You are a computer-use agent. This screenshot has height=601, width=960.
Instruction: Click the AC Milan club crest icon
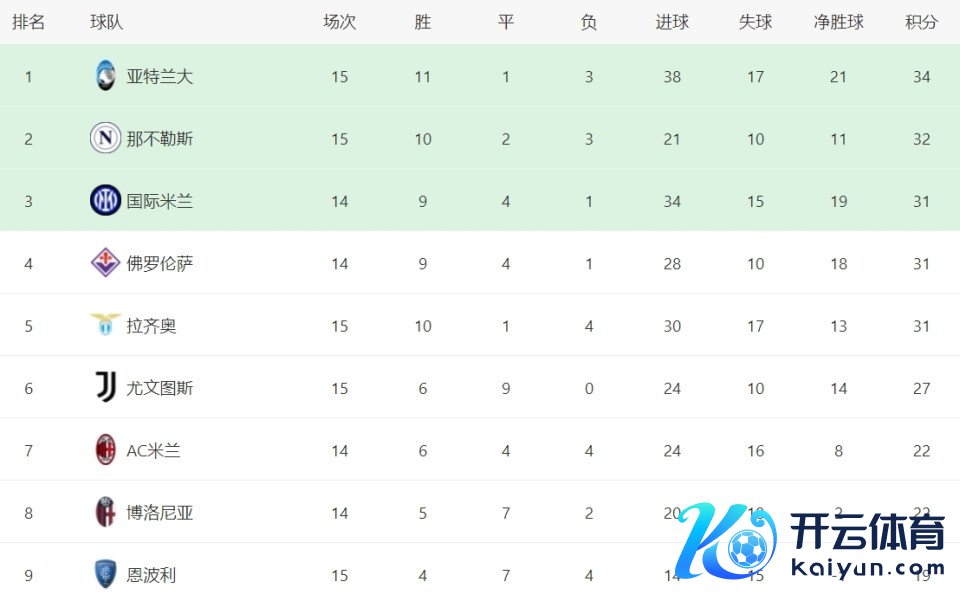click(x=105, y=450)
